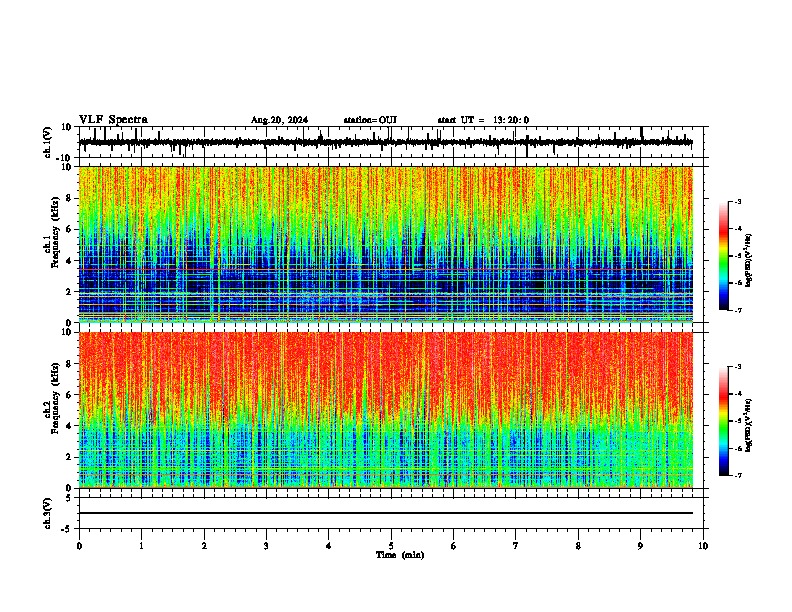This screenshot has height=612, width=792.
Task: Click the "-7" tick on ch.1 colorbar
Action: pyautogui.click(x=738, y=310)
